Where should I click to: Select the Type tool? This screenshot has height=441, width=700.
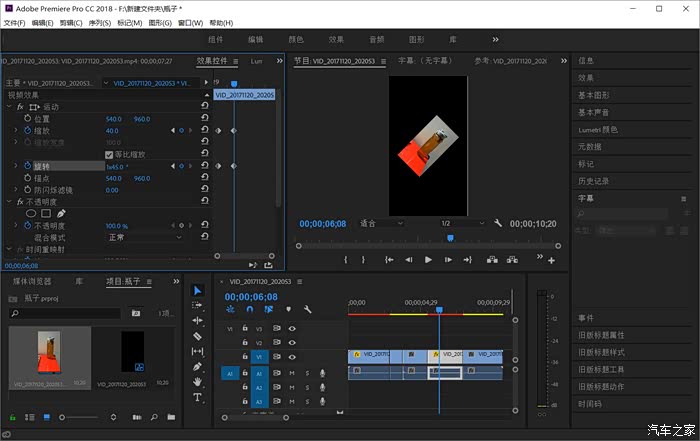(x=197, y=397)
